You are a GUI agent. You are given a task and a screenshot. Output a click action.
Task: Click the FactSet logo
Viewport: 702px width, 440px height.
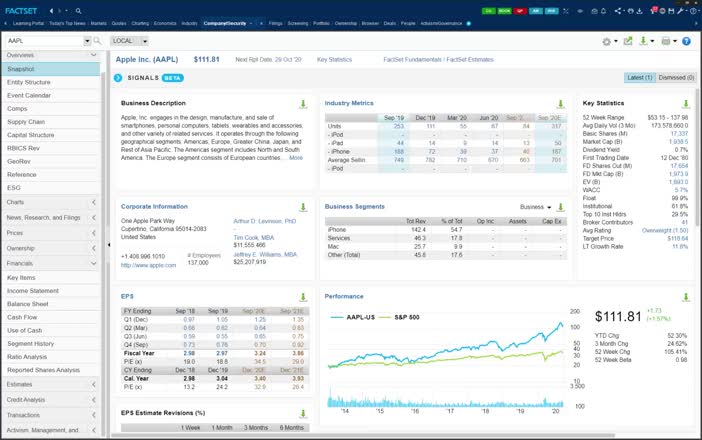(x=21, y=11)
